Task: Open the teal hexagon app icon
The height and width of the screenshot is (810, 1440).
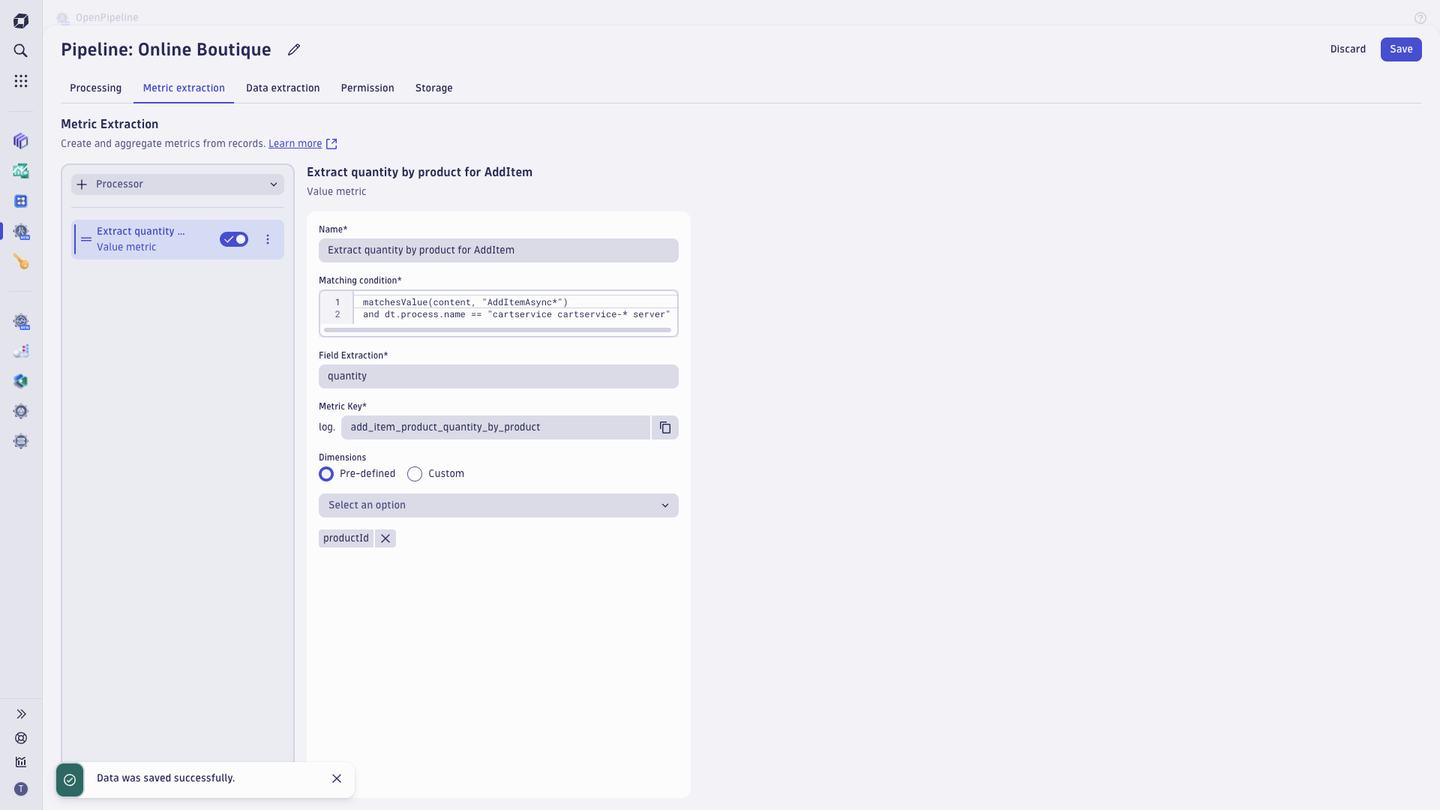Action: [21, 381]
